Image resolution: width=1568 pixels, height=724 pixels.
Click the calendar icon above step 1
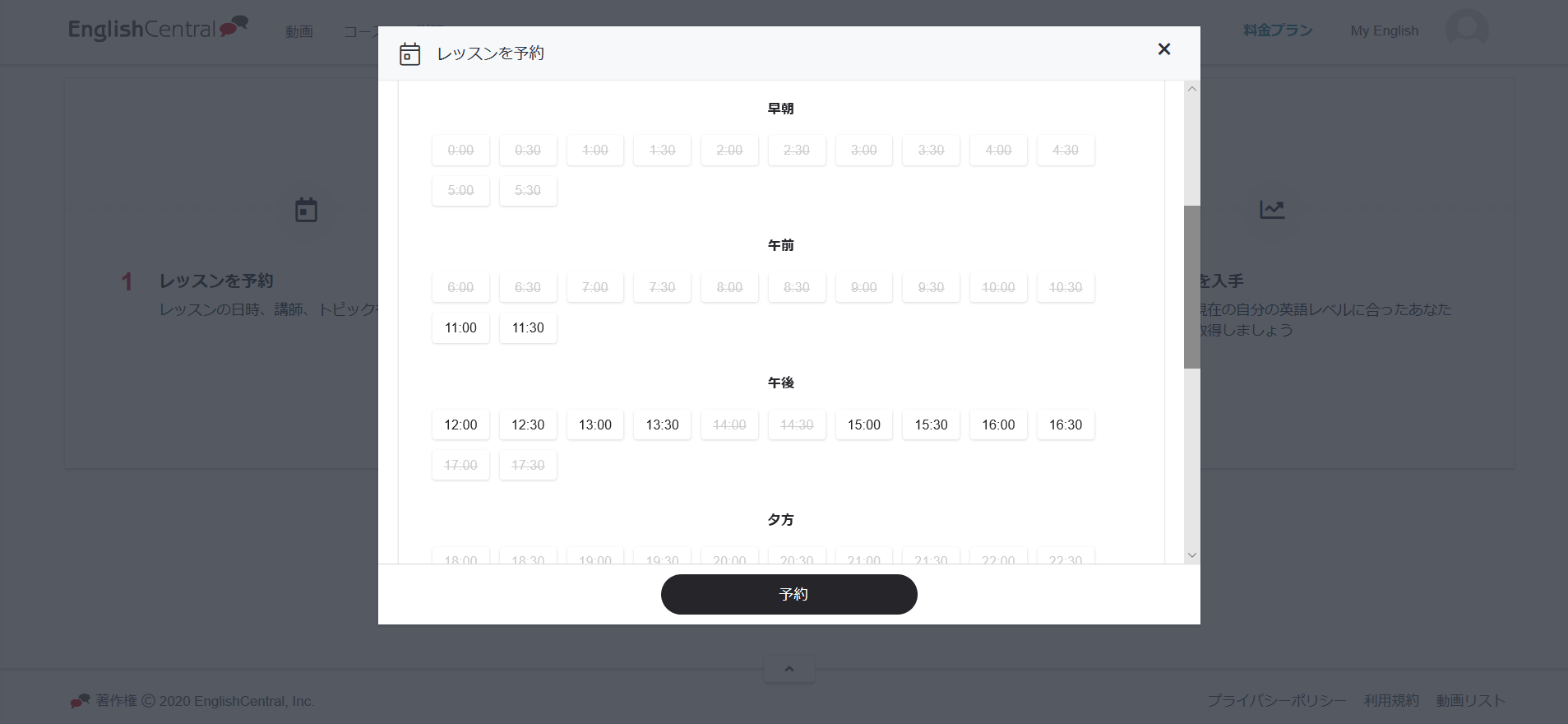tap(306, 210)
